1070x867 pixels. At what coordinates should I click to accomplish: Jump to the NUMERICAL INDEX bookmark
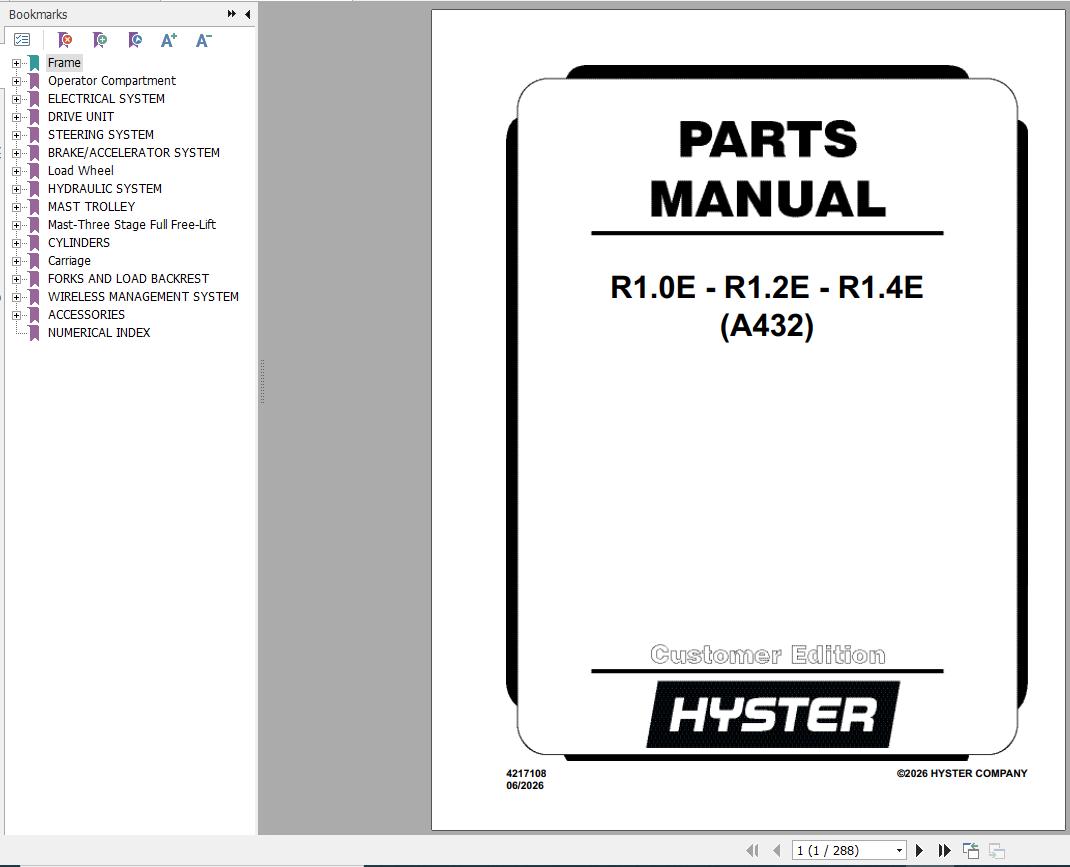(x=99, y=333)
